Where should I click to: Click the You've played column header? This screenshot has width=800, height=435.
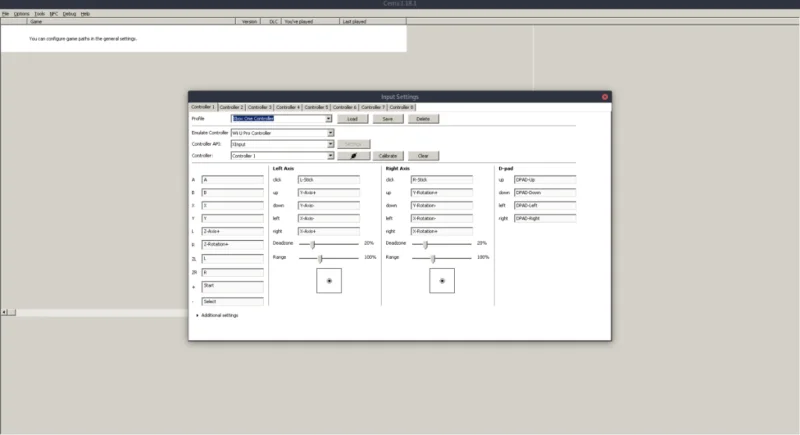point(310,21)
